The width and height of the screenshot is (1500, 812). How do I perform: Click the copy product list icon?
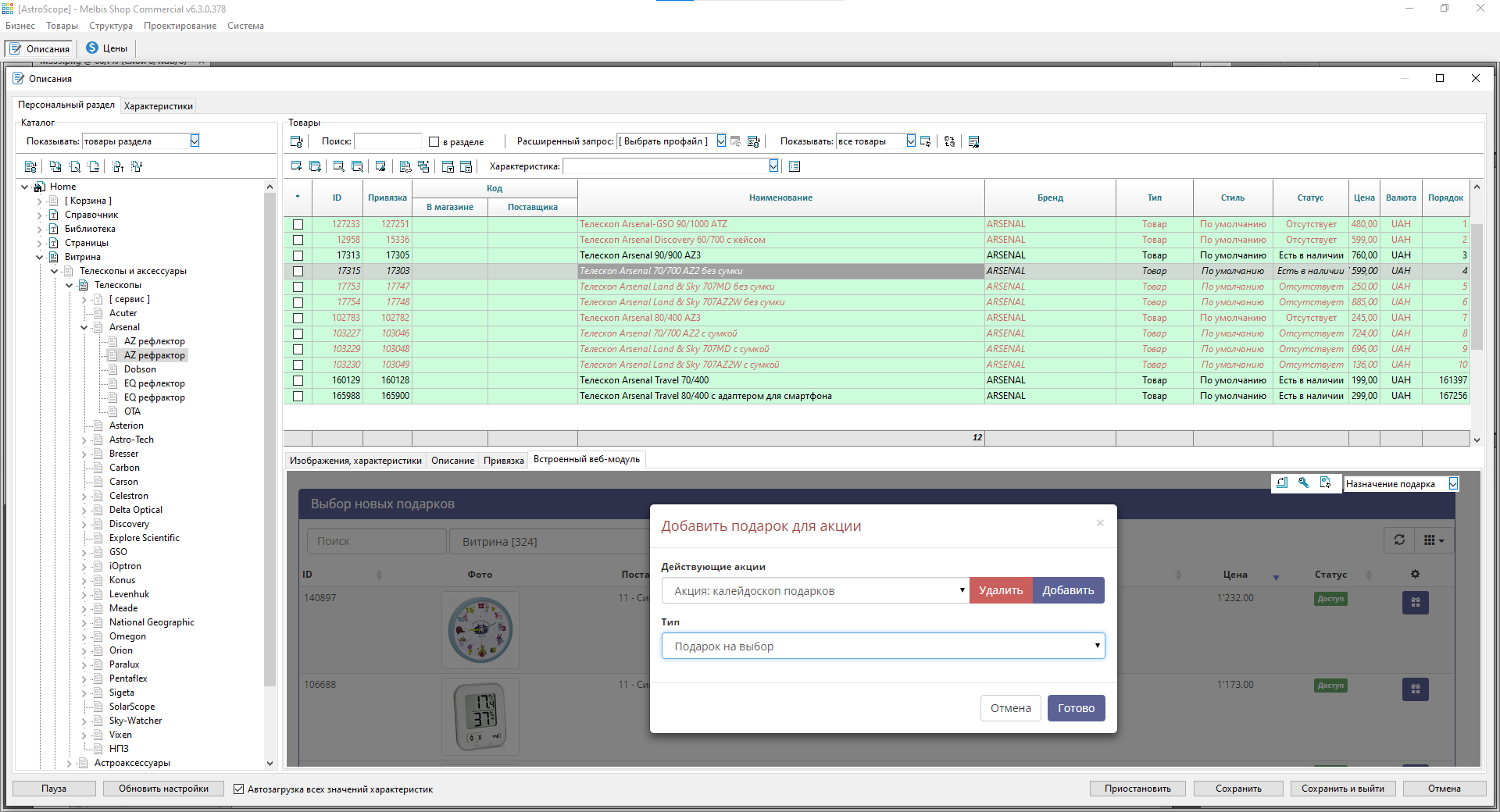(x=405, y=166)
